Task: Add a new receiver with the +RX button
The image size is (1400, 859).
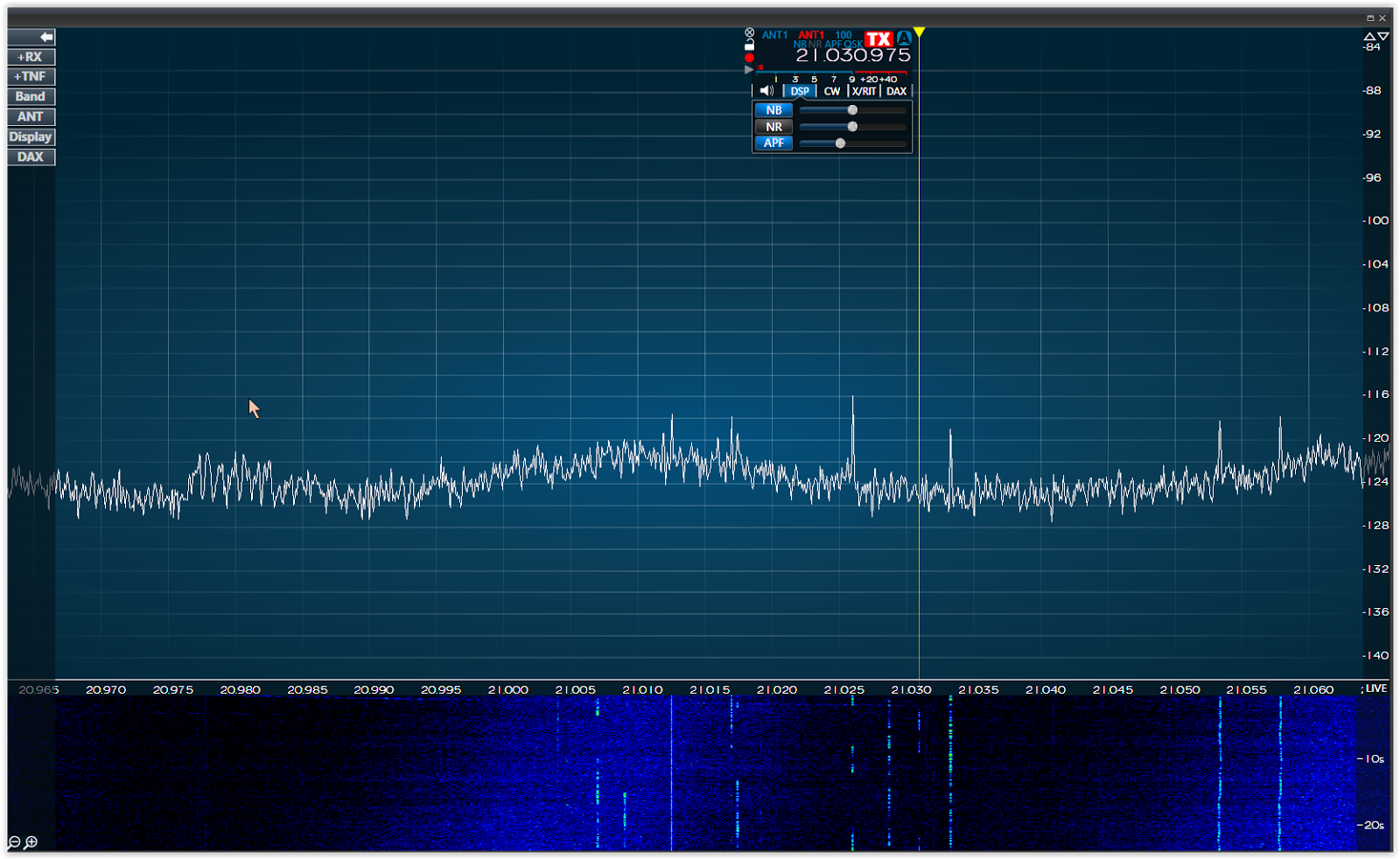Action: coord(30,56)
